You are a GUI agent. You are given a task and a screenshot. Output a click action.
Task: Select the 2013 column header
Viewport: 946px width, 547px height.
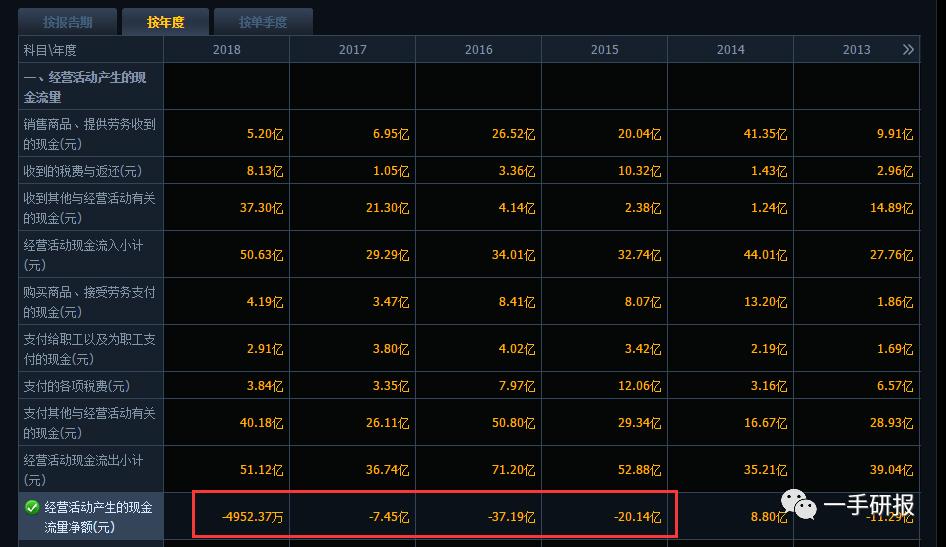(857, 49)
